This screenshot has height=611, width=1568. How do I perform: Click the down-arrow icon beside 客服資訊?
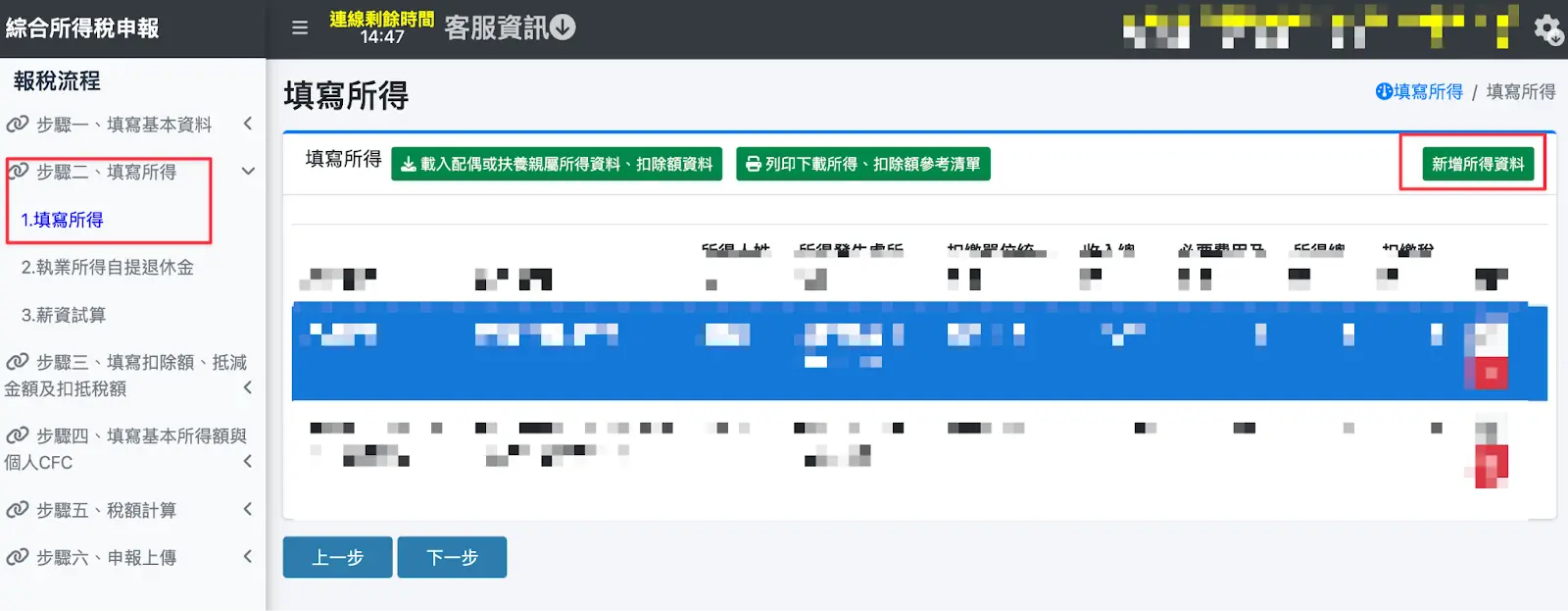pos(563,27)
